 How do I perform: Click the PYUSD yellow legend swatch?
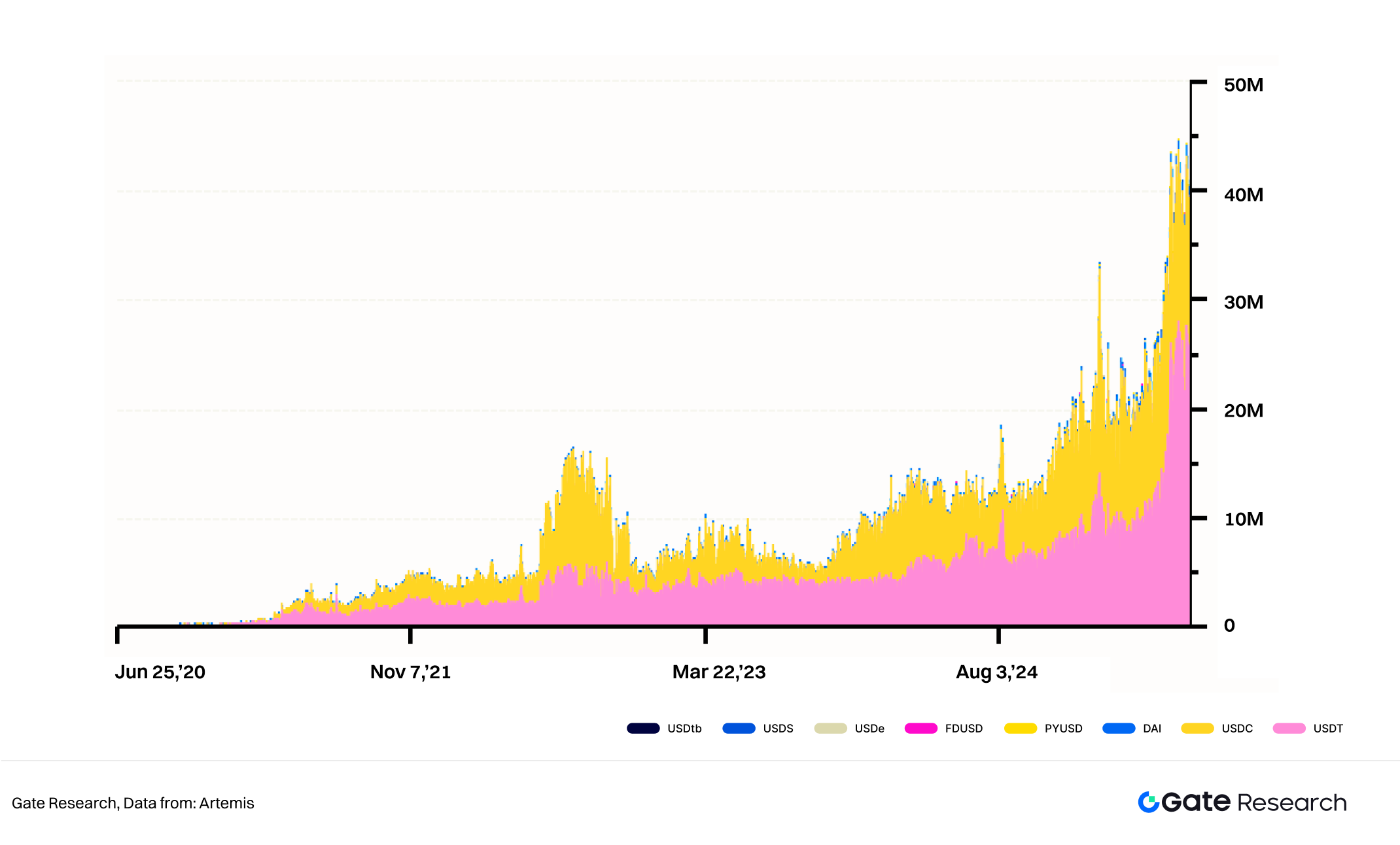click(x=1021, y=729)
